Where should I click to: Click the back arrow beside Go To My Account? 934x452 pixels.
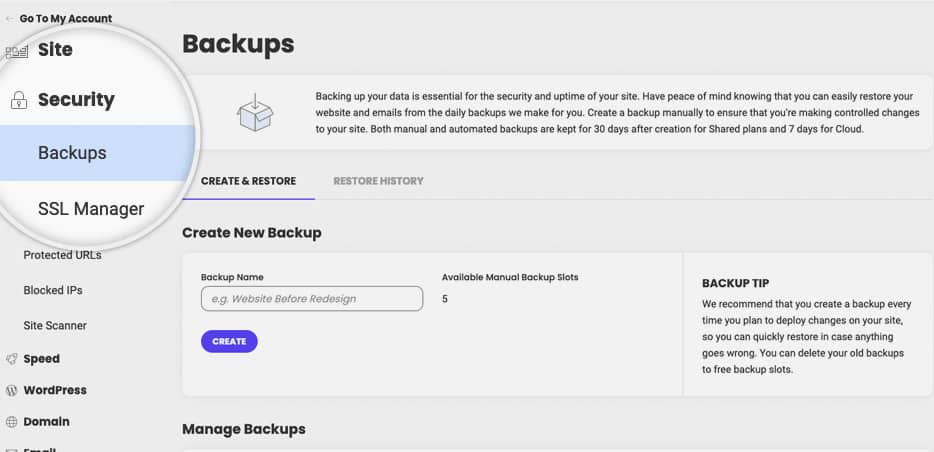coord(9,19)
